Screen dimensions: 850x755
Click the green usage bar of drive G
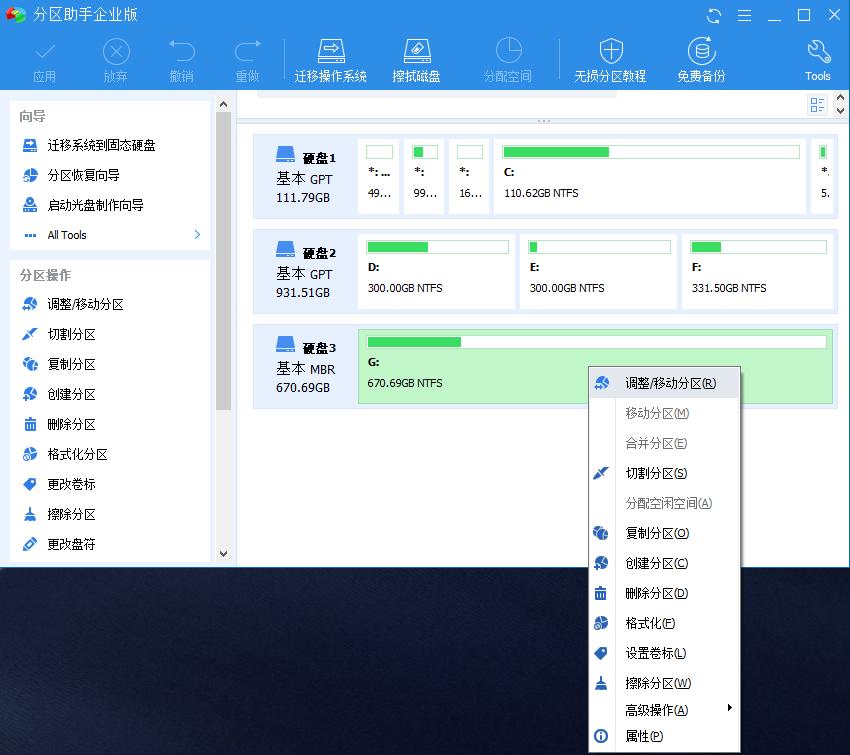point(415,341)
